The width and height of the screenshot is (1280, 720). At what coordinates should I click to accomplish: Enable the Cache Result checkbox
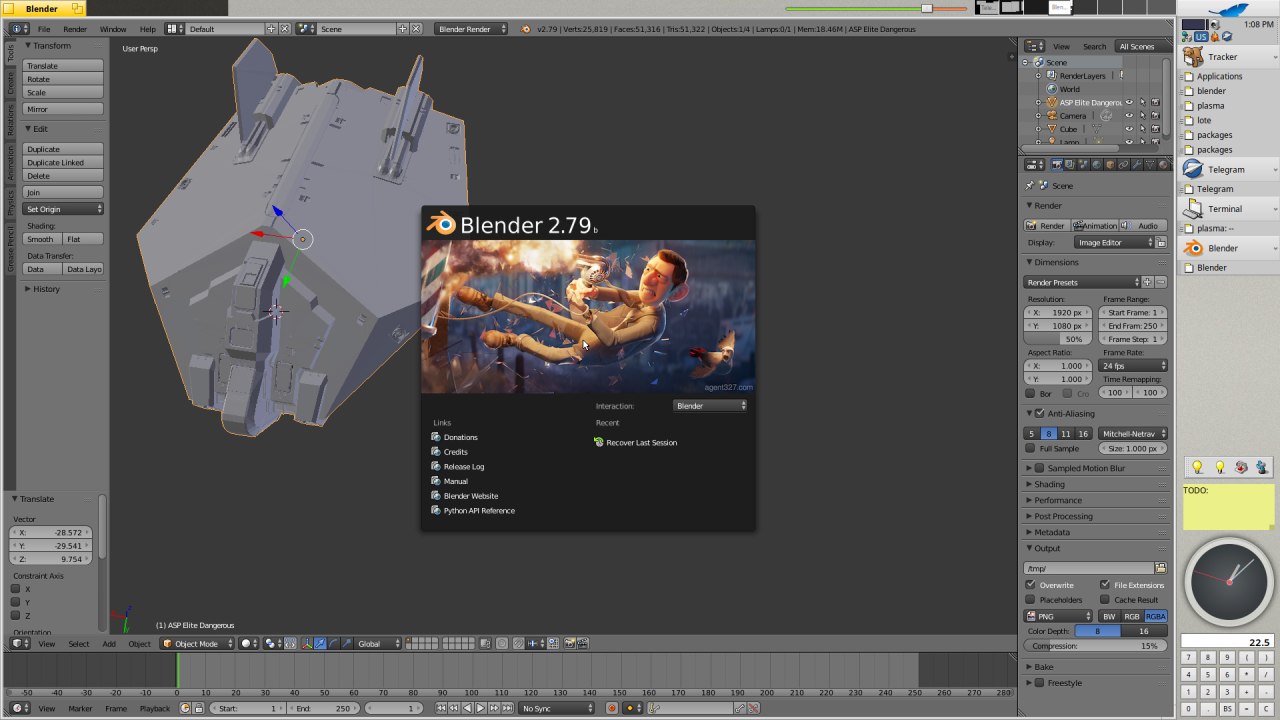(x=1105, y=599)
